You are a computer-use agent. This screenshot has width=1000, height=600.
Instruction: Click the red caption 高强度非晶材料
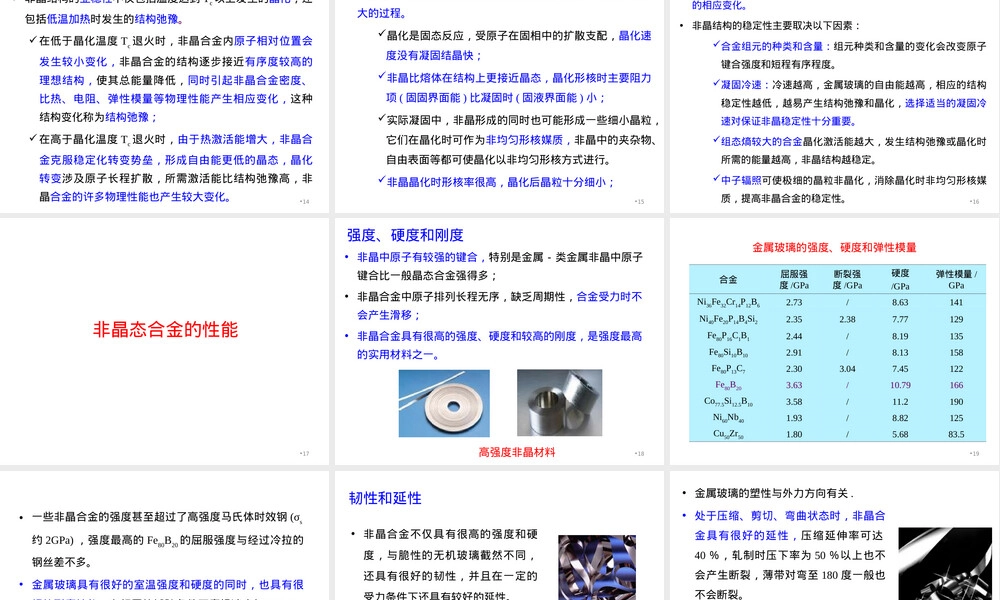click(x=517, y=452)
